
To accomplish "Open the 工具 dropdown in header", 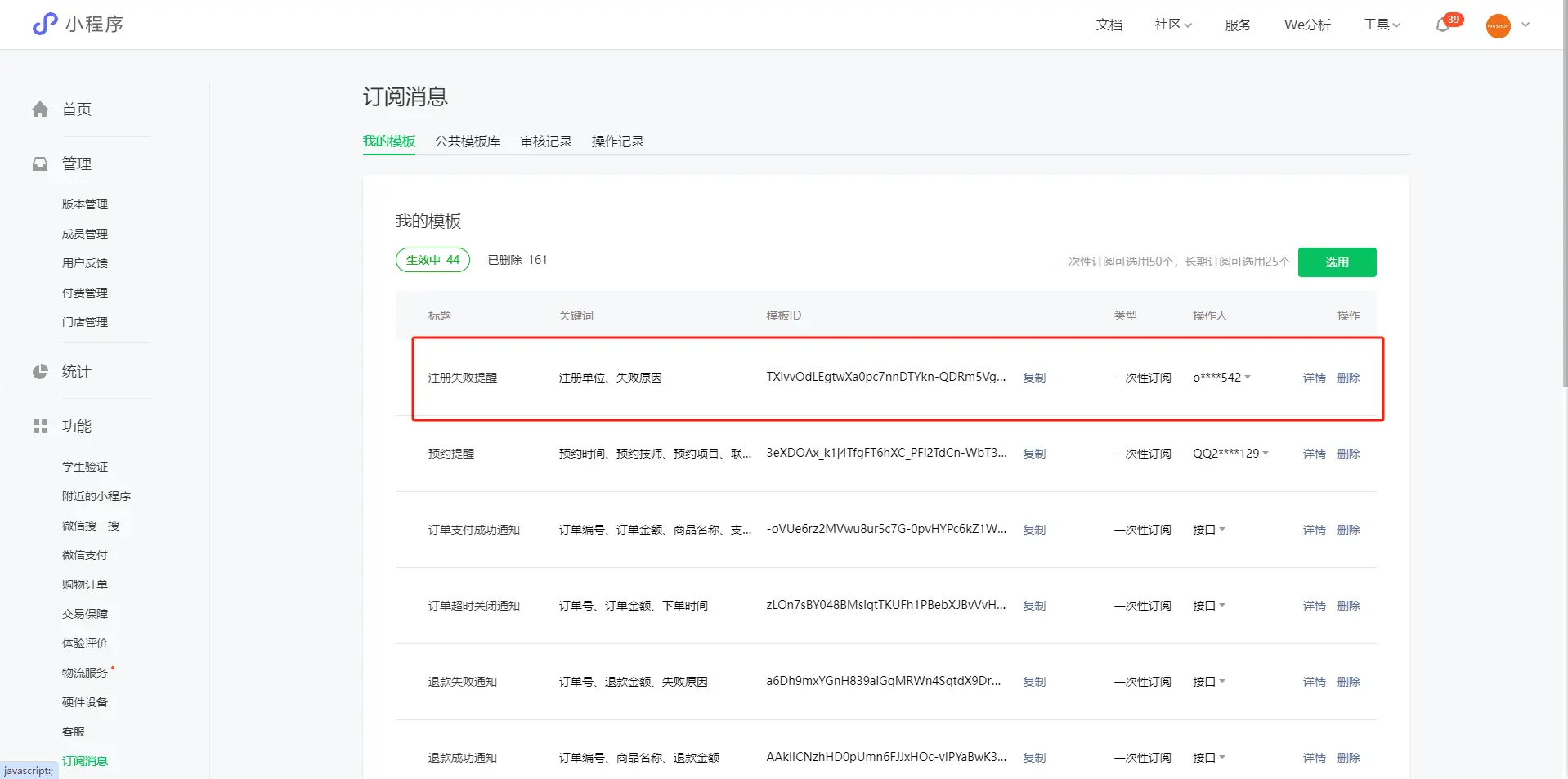I will click(x=1381, y=25).
